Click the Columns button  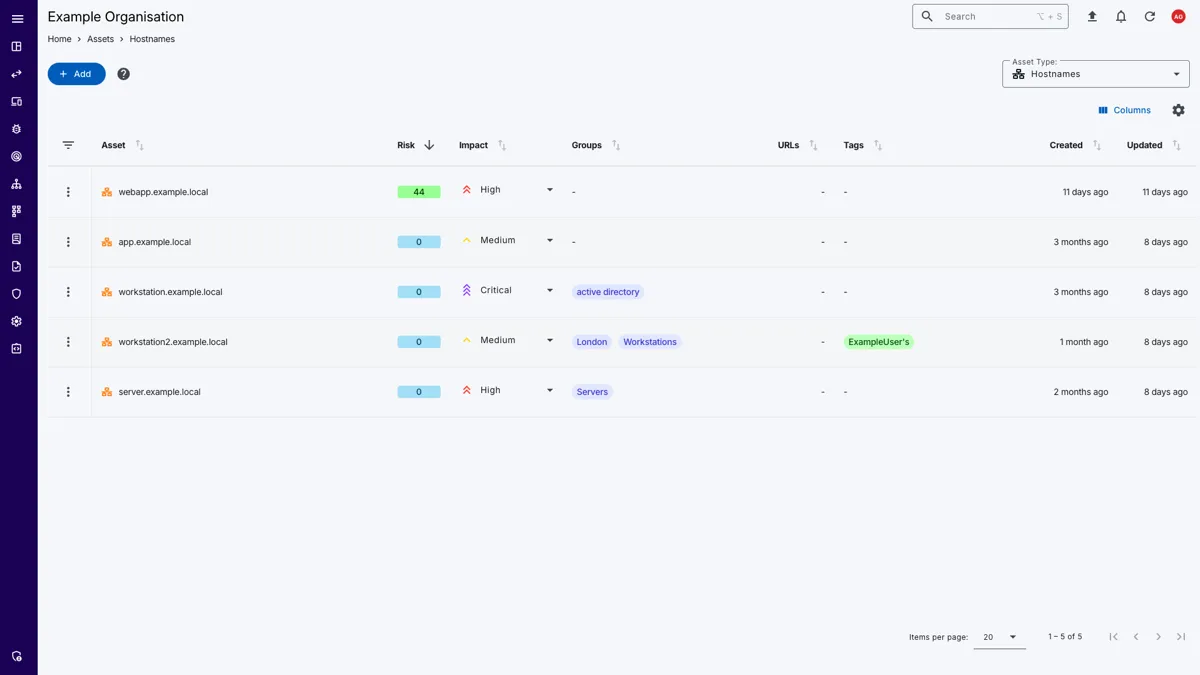click(x=1124, y=110)
